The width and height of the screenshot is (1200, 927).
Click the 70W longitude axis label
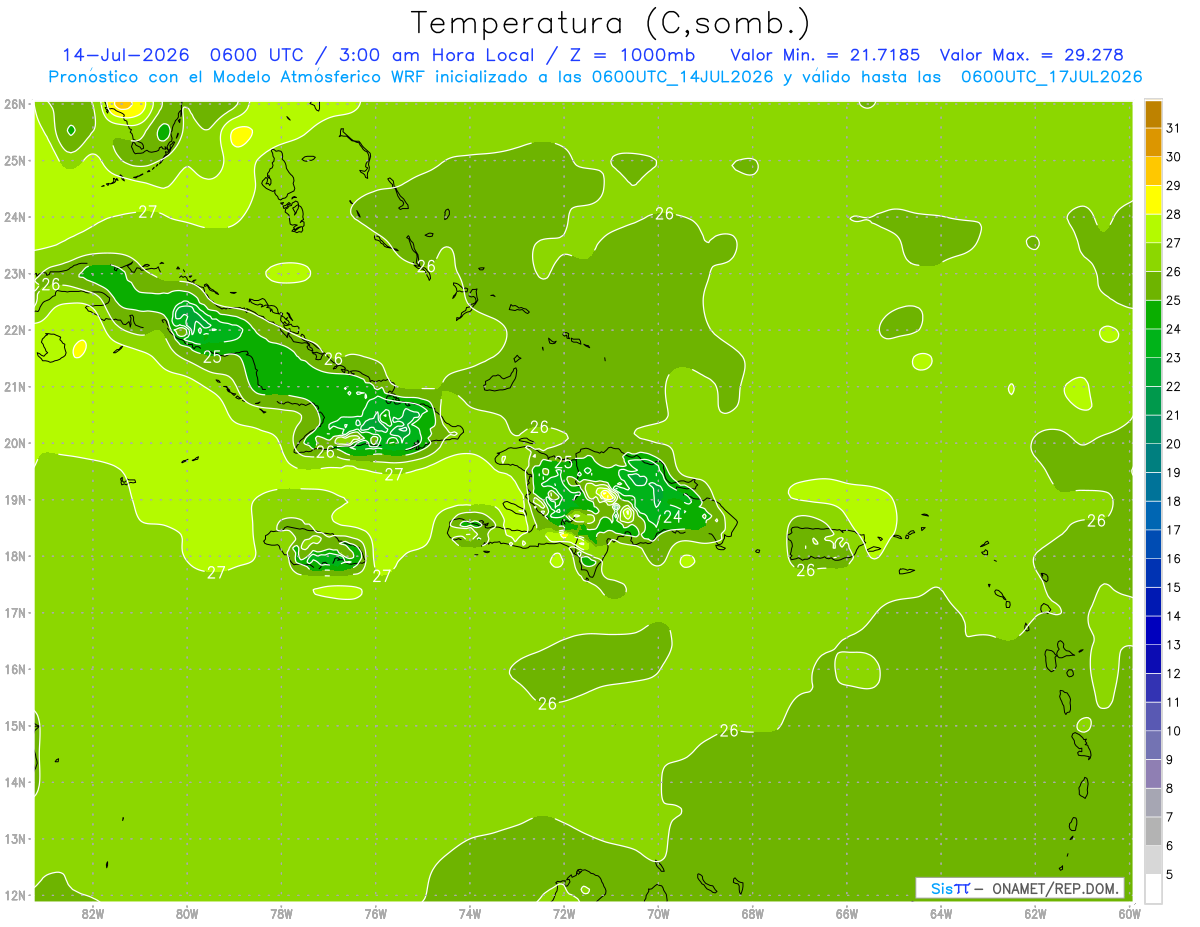pos(658,913)
